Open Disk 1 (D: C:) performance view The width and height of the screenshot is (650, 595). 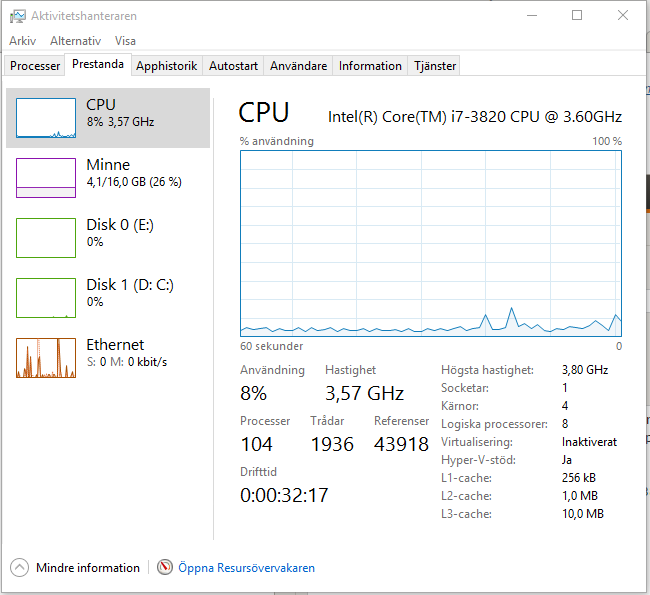(x=108, y=298)
